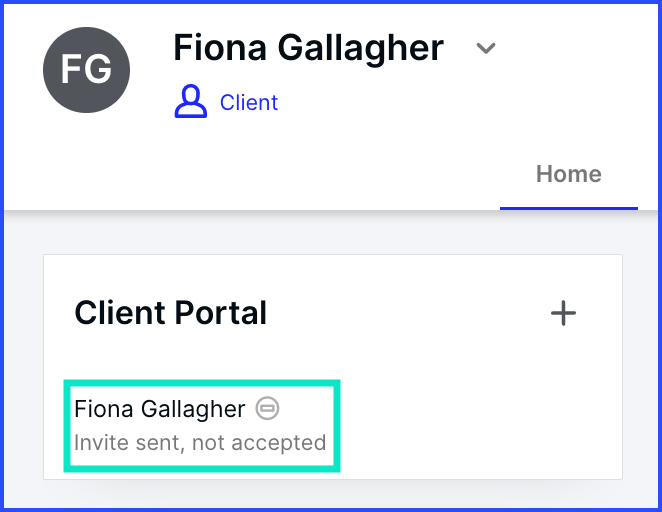Click the underlined Home navigation item
The width and height of the screenshot is (662, 512).
tap(569, 174)
